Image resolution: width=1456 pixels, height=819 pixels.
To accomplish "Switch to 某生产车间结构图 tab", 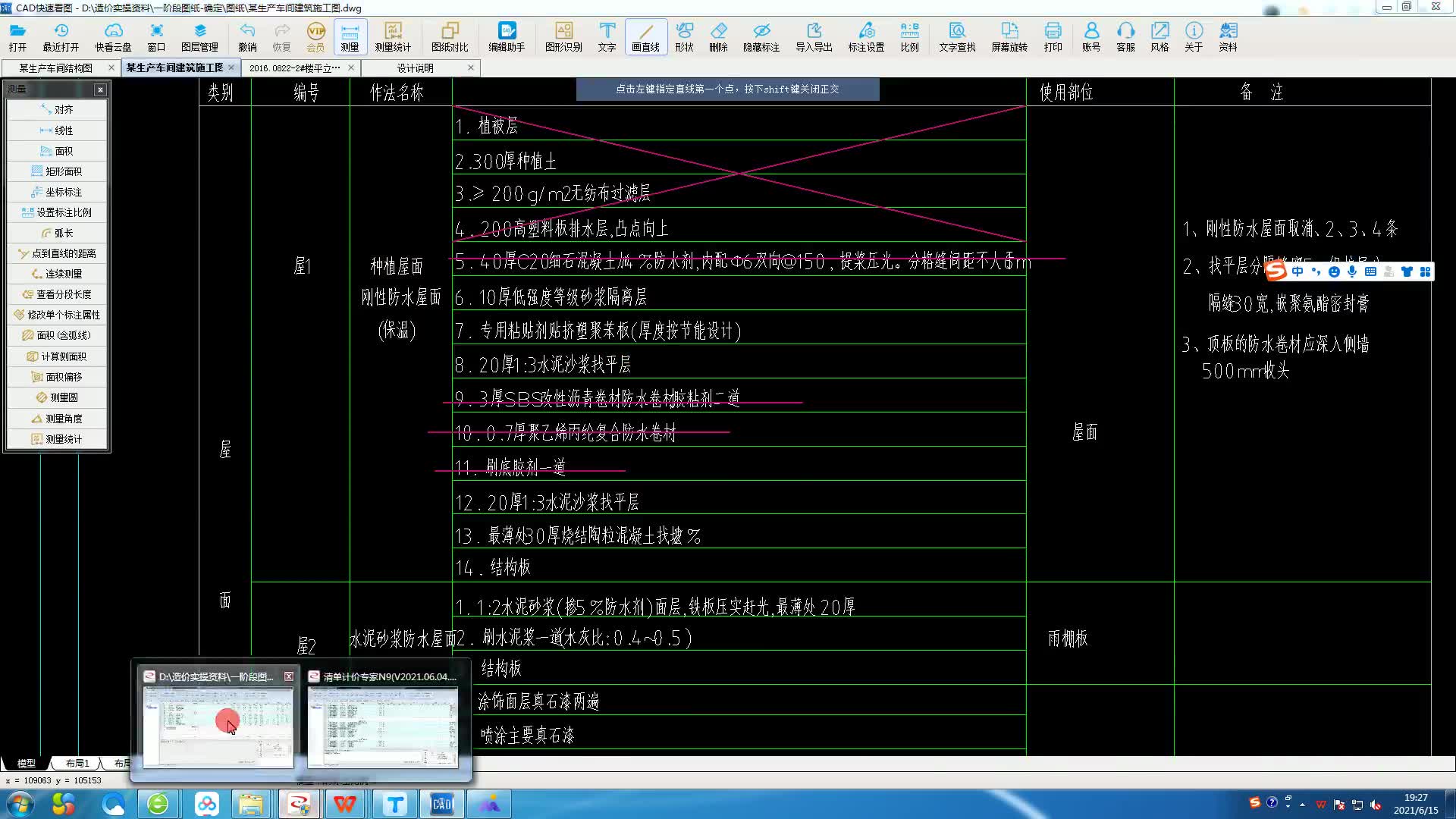I will tap(55, 67).
